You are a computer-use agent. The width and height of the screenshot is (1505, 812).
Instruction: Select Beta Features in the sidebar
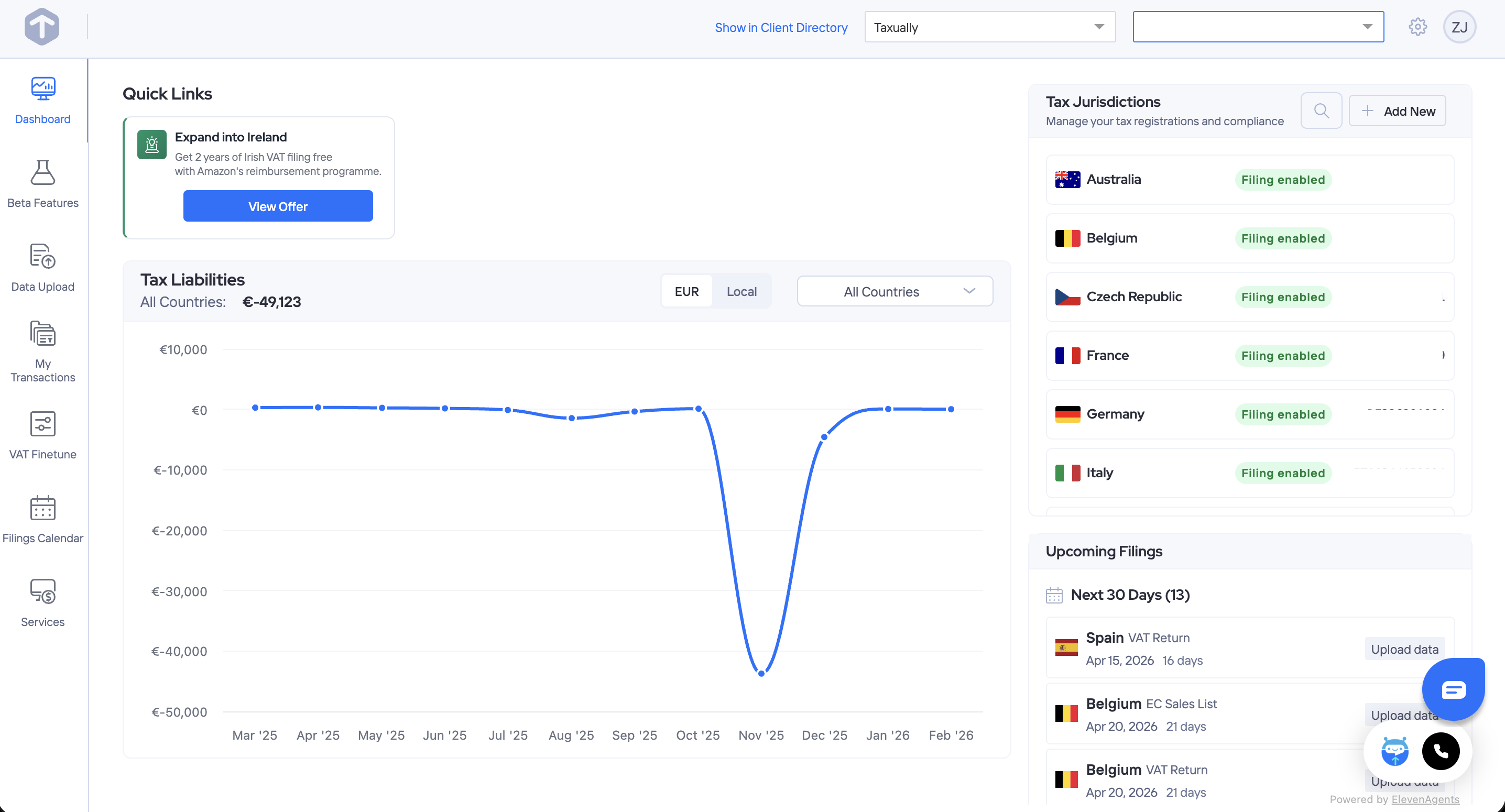pos(42,184)
